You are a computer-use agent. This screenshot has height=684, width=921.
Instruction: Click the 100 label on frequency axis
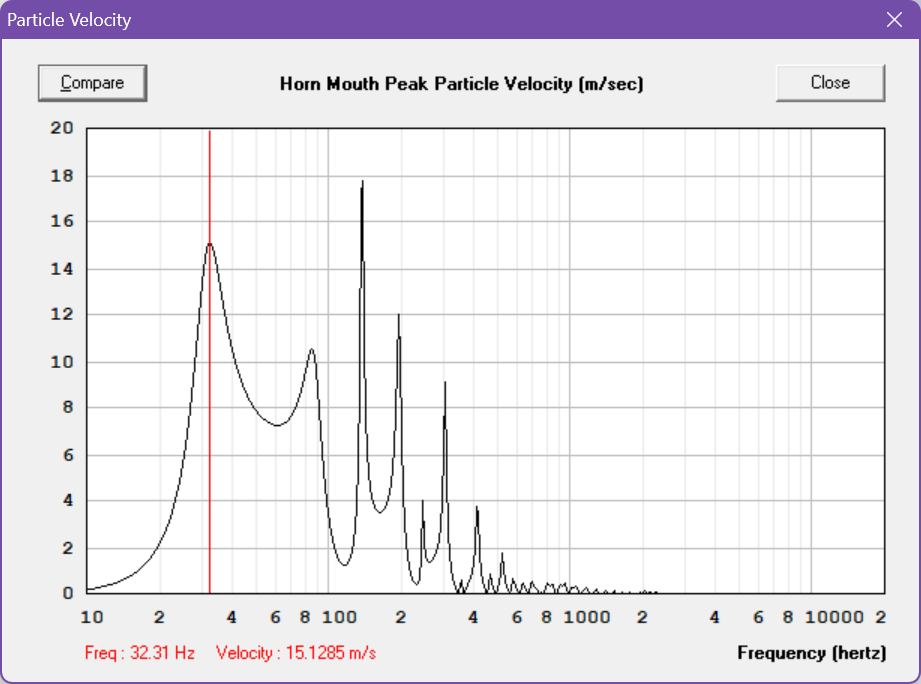click(340, 617)
